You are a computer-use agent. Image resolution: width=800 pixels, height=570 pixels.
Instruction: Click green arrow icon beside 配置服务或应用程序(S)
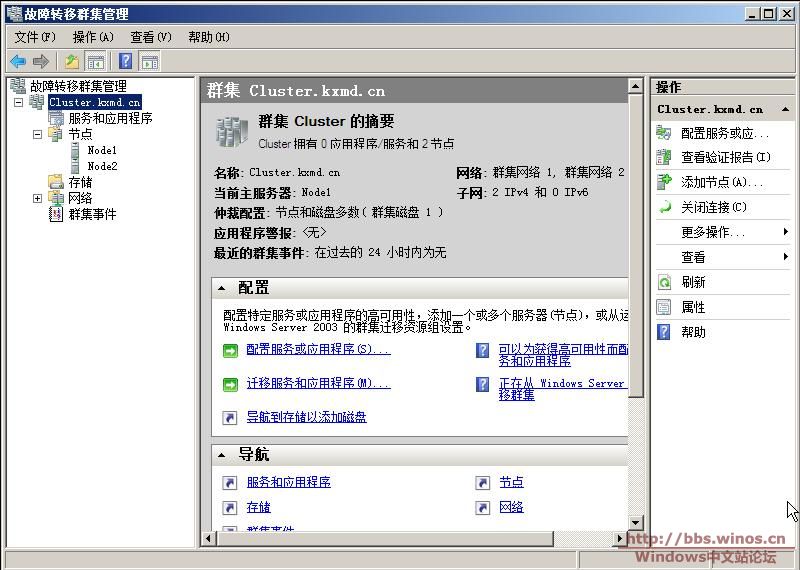[231, 351]
